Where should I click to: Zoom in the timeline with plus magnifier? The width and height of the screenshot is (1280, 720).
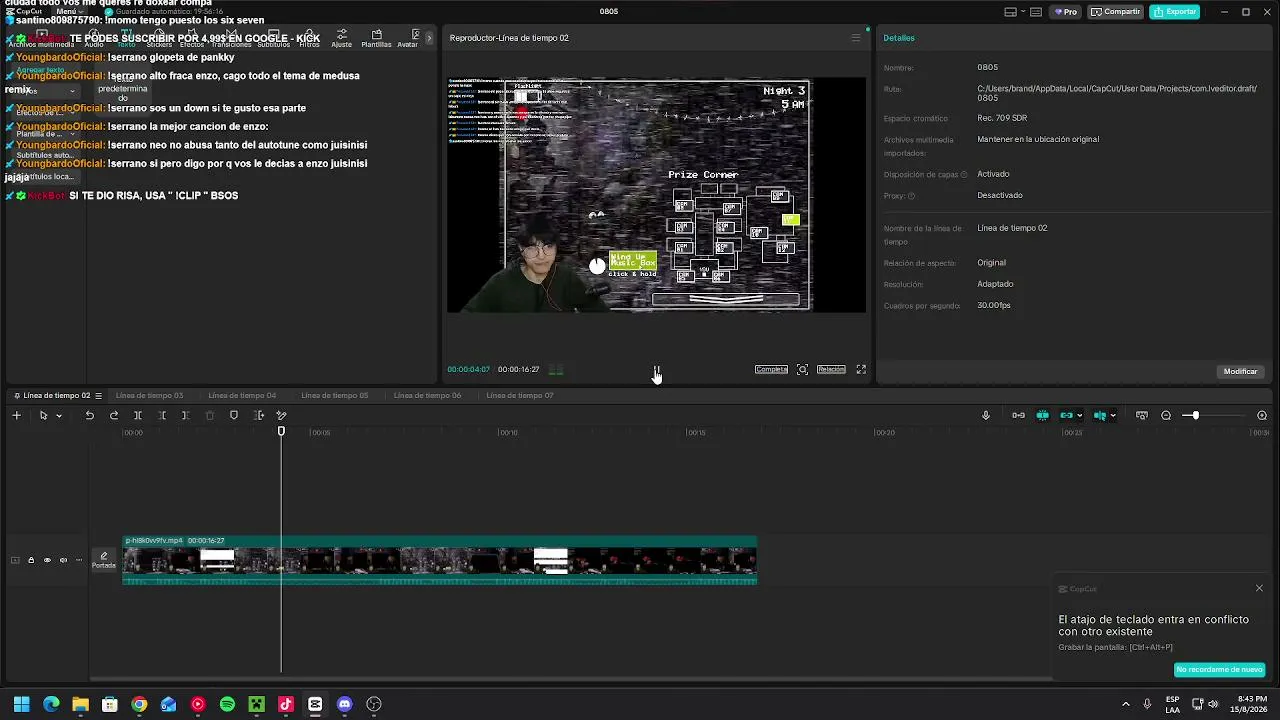click(1262, 415)
